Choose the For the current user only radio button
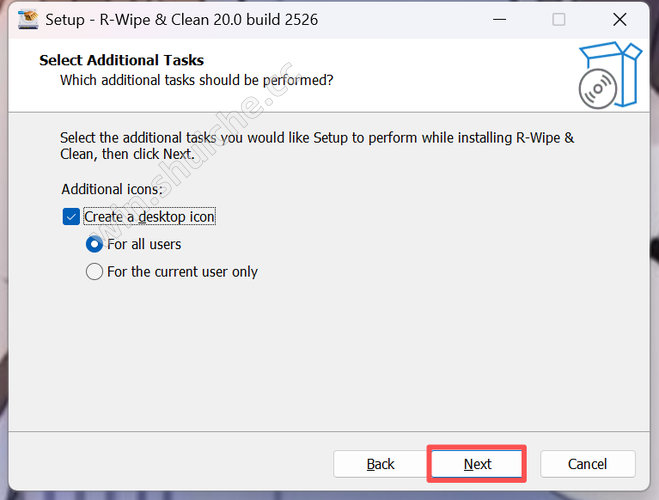 [x=95, y=271]
